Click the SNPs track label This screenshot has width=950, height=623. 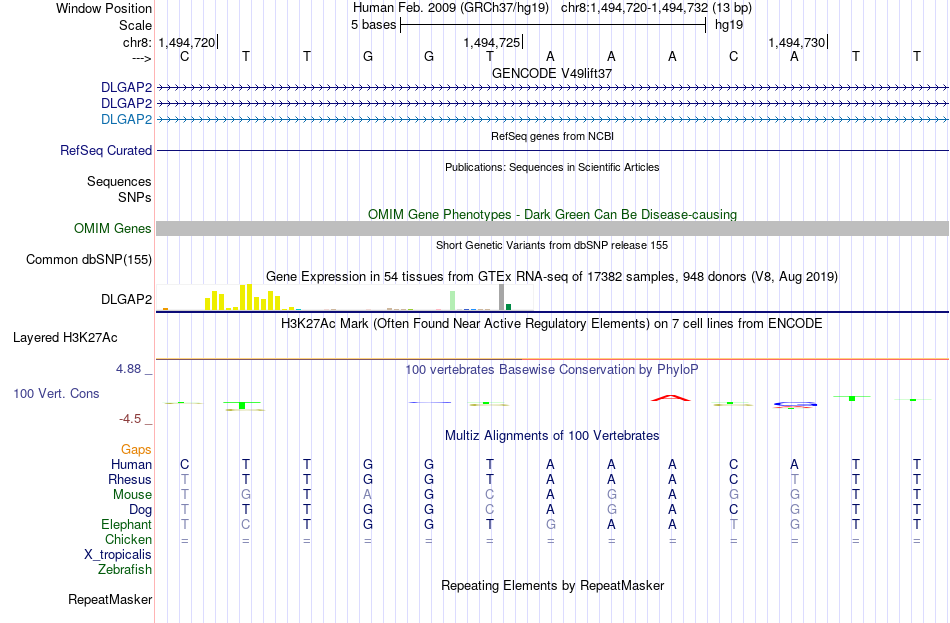point(135,198)
